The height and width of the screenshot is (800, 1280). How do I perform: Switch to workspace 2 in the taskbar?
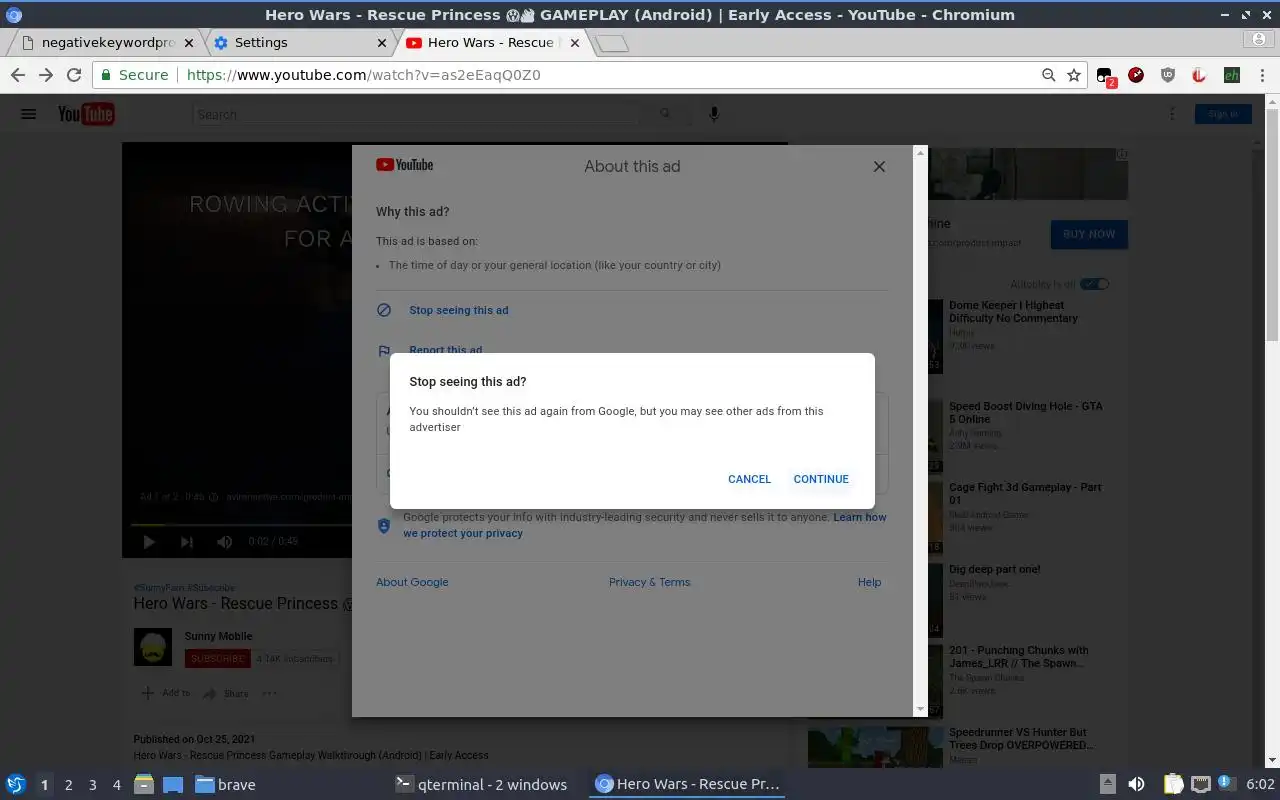[68, 785]
